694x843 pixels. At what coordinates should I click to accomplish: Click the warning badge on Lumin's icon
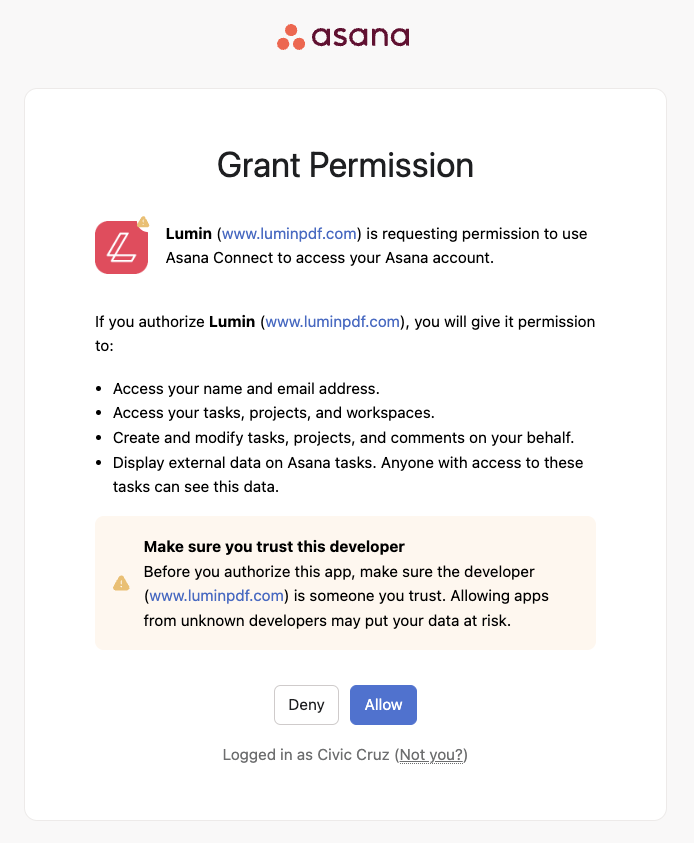(x=144, y=223)
